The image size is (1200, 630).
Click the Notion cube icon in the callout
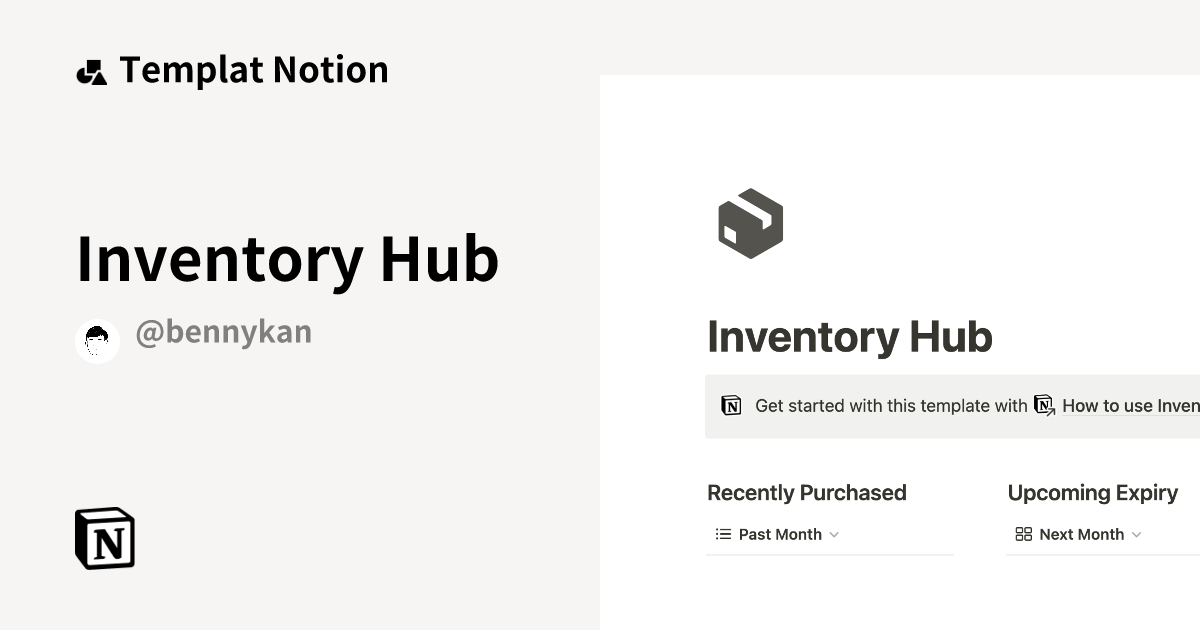731,406
